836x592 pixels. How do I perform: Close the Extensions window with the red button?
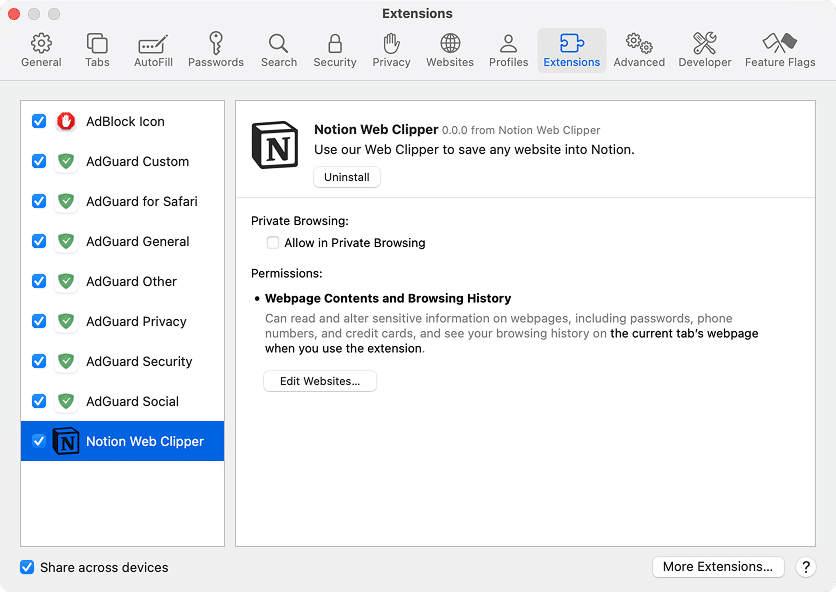tap(14, 13)
